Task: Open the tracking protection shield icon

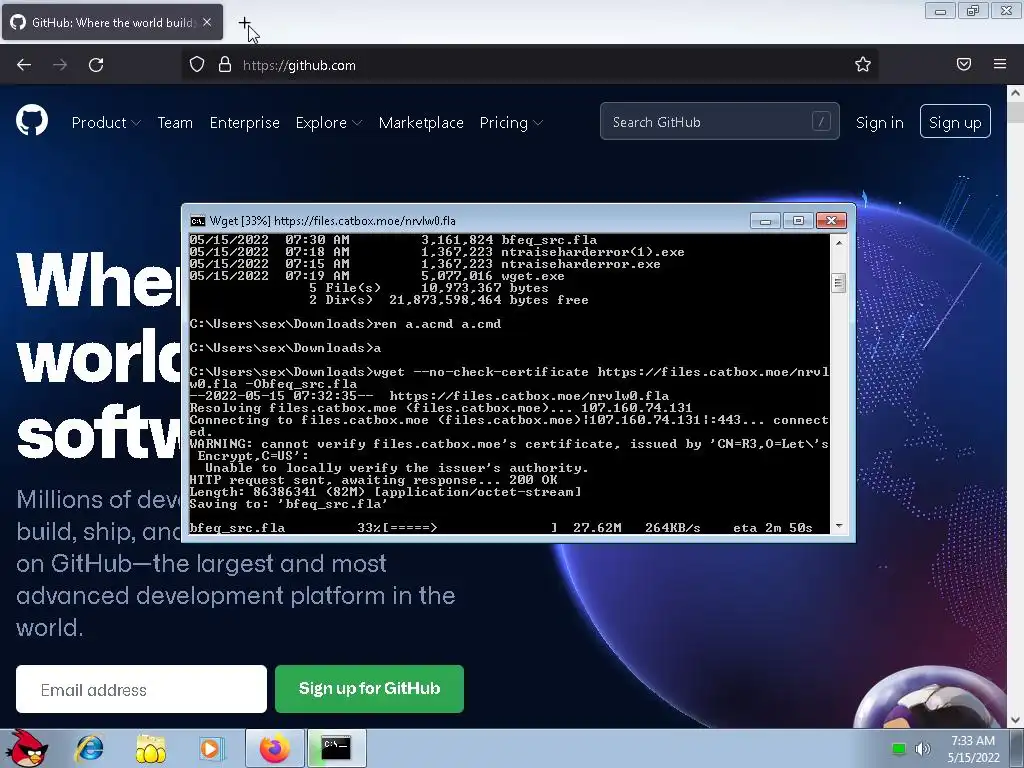Action: [197, 65]
